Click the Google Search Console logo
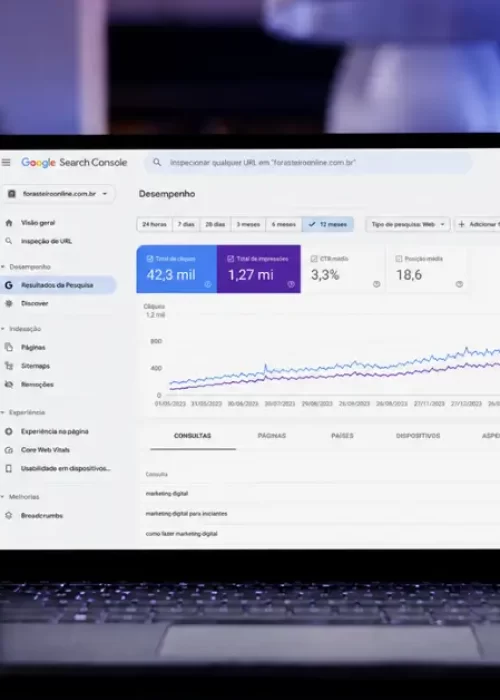Viewport: 500px width, 700px height. pyautogui.click(x=74, y=162)
